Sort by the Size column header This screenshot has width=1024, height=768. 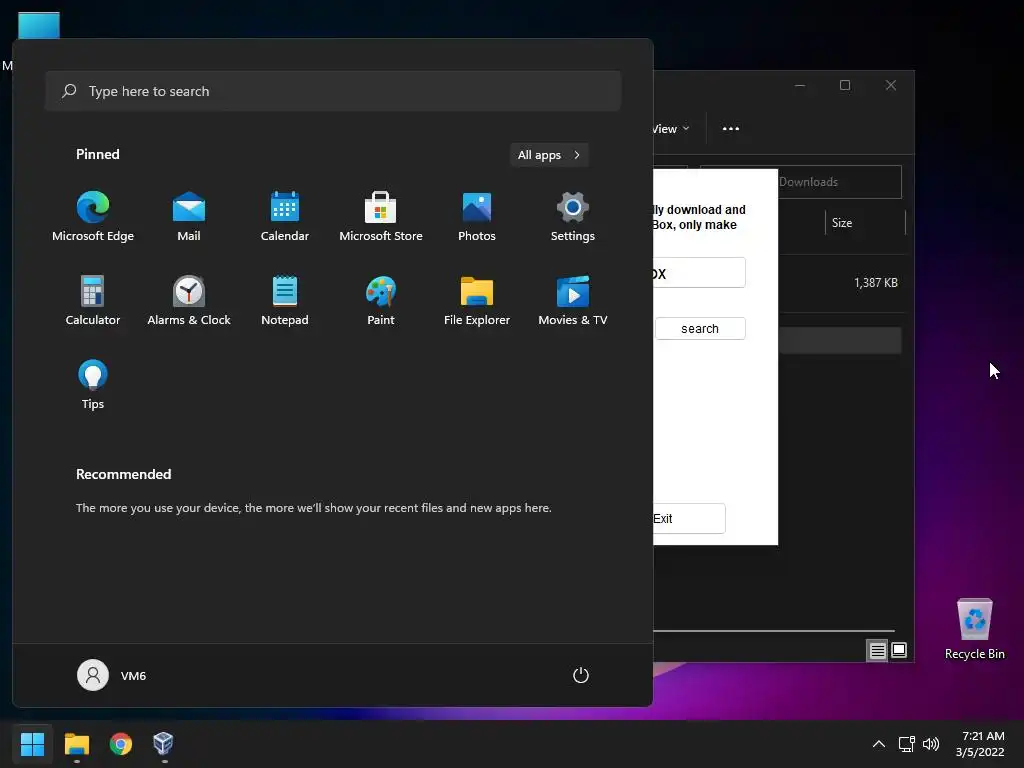pos(865,223)
